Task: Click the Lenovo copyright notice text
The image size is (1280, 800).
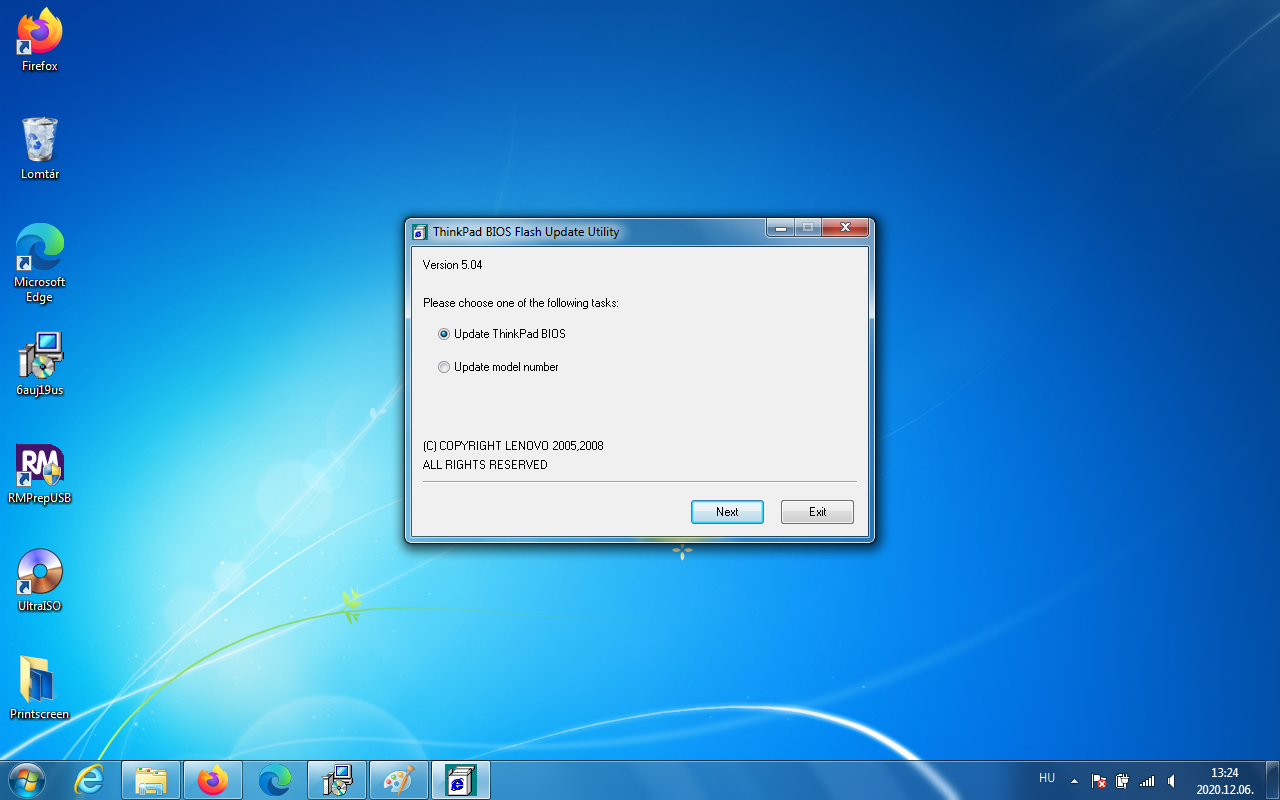Action: 513,455
